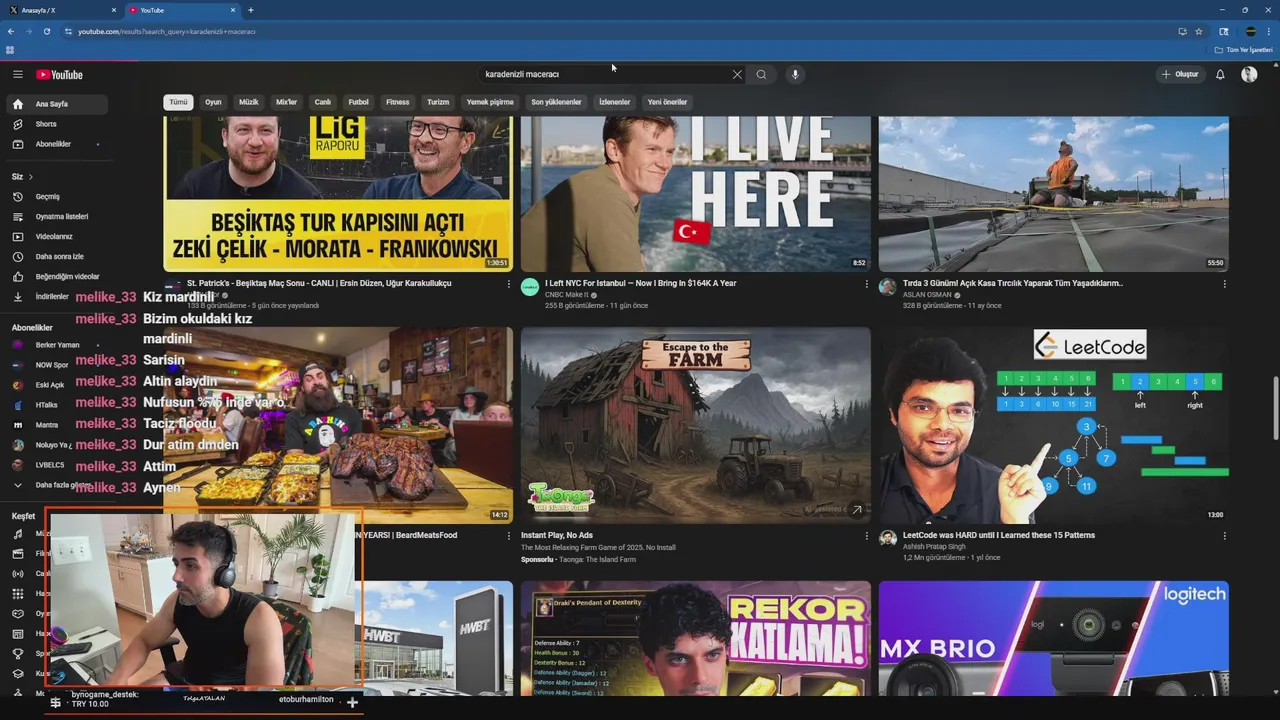Open options for I Left NYC video
Image resolution: width=1280 pixels, height=720 pixels.
coord(866,284)
